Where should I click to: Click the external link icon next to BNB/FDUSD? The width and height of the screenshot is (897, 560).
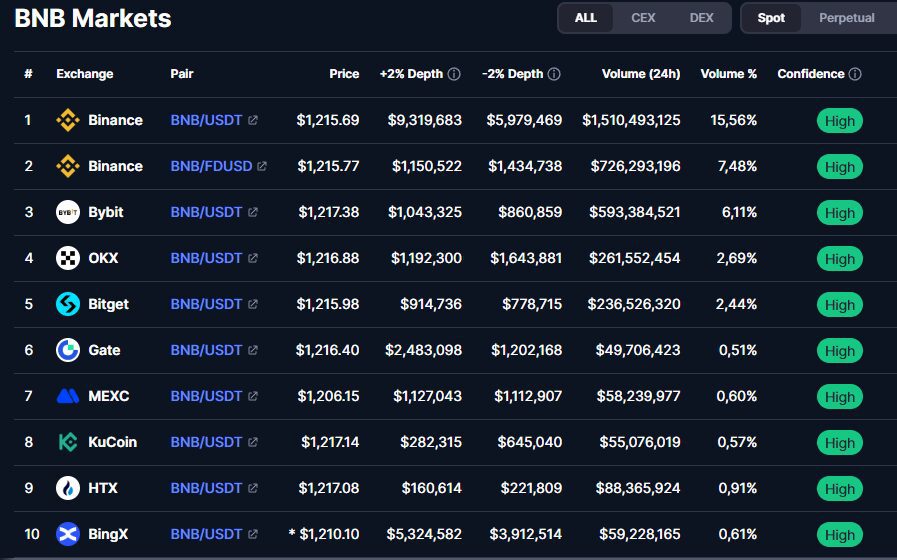[262, 166]
